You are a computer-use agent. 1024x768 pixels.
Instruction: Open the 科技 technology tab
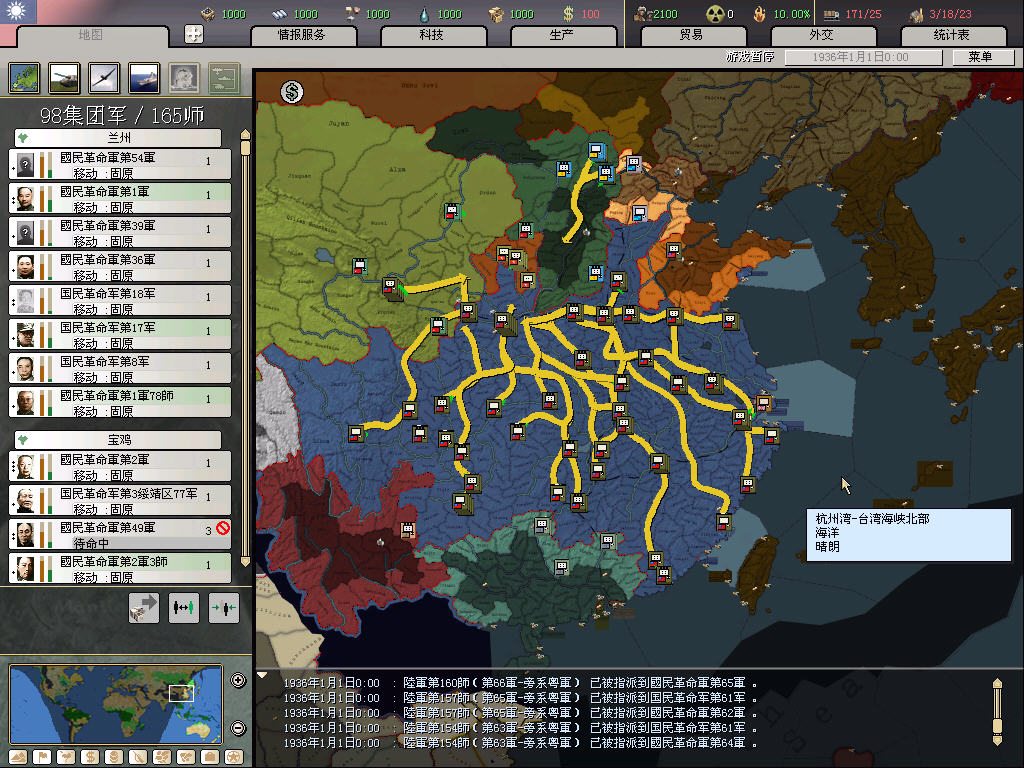(x=431, y=35)
